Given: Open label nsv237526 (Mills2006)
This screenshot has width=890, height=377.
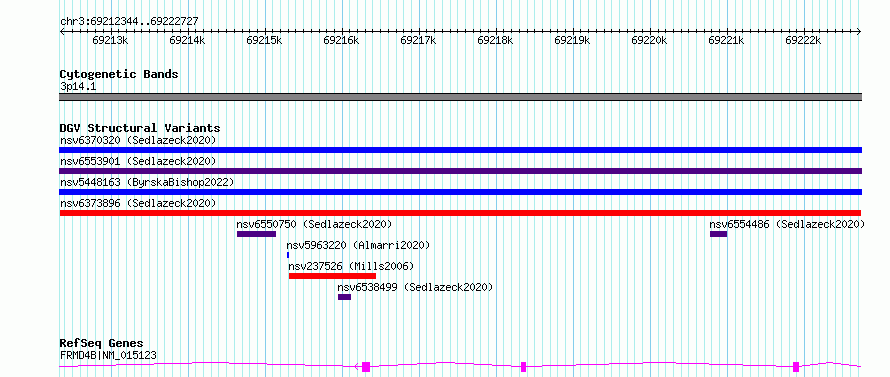Looking at the screenshot, I should pyautogui.click(x=351, y=266).
